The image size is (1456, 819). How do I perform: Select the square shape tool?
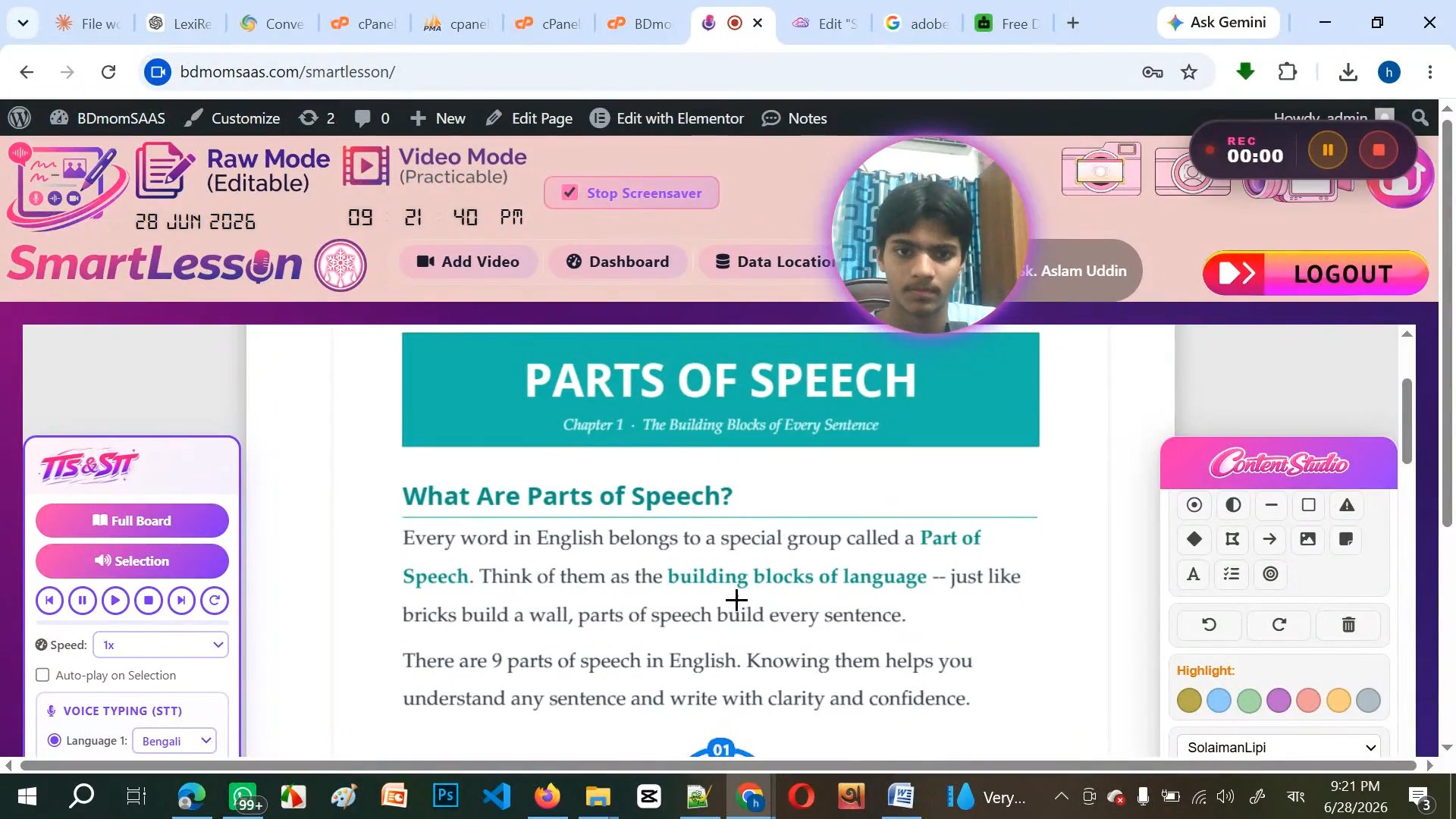point(1309,505)
